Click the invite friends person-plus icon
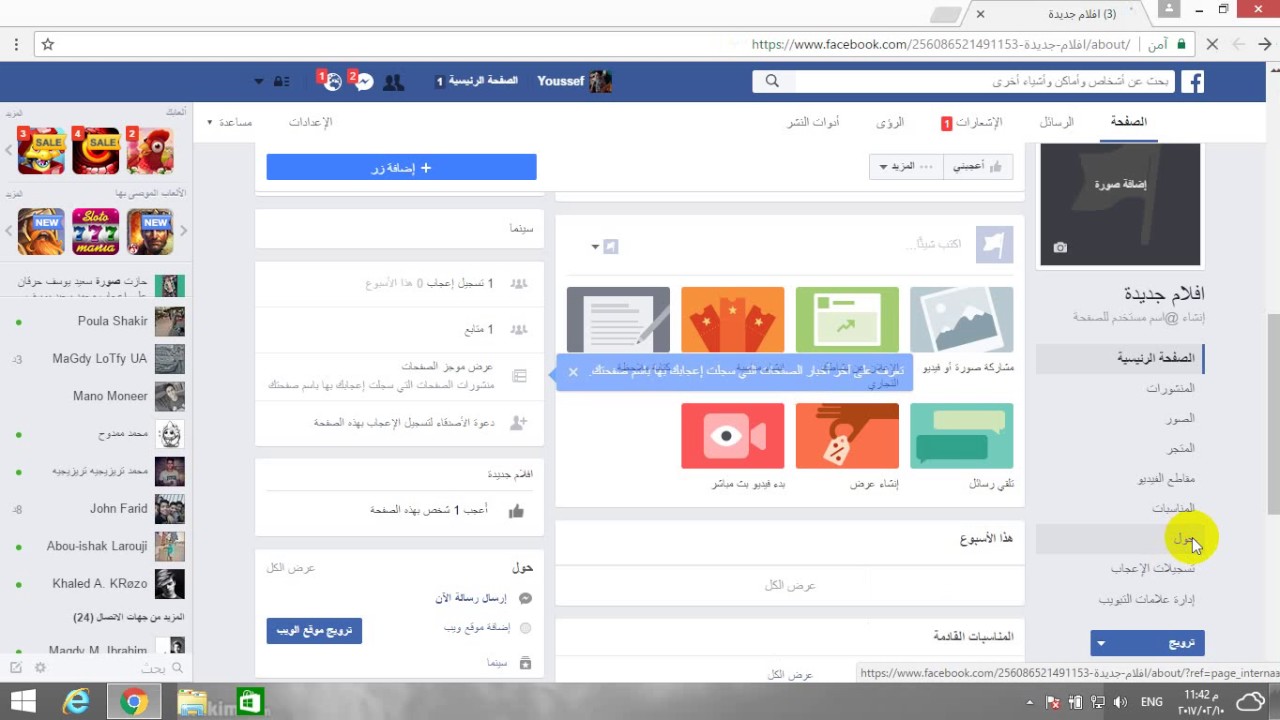 (518, 423)
